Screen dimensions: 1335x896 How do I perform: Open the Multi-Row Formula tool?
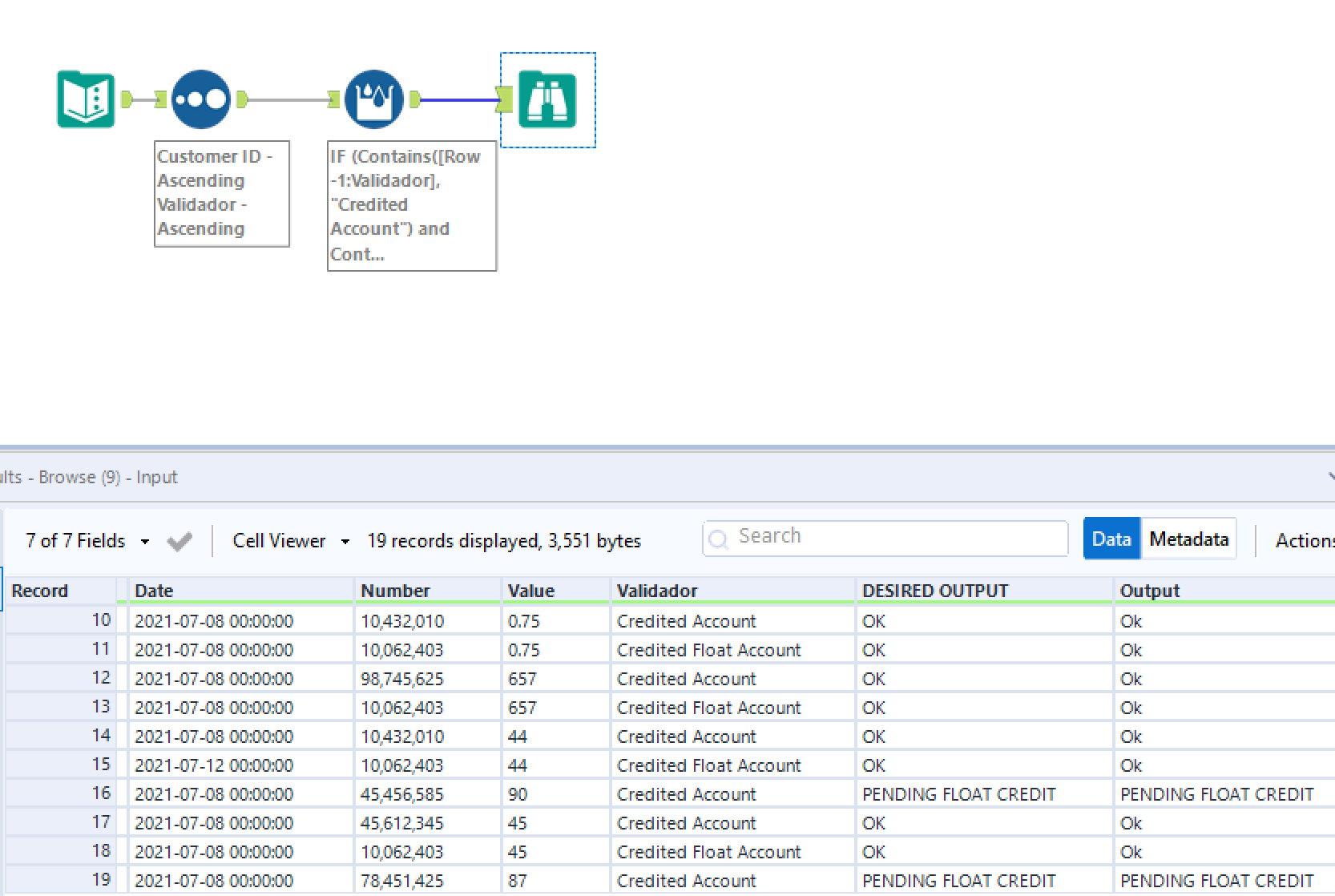(x=373, y=99)
